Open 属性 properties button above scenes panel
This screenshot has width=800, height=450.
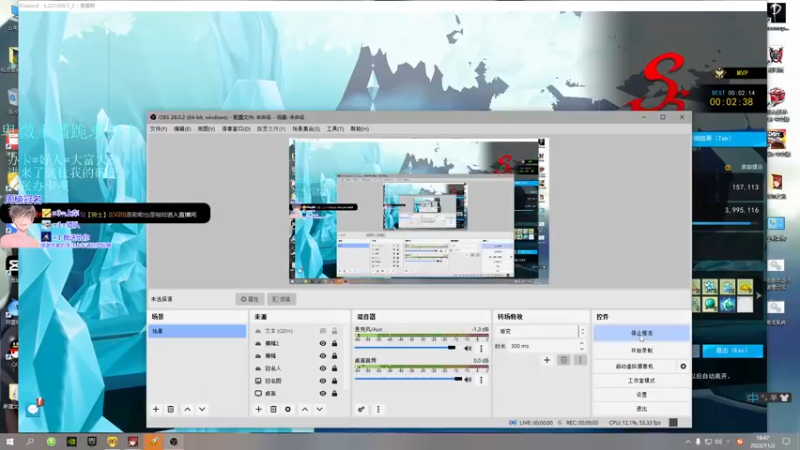point(249,299)
